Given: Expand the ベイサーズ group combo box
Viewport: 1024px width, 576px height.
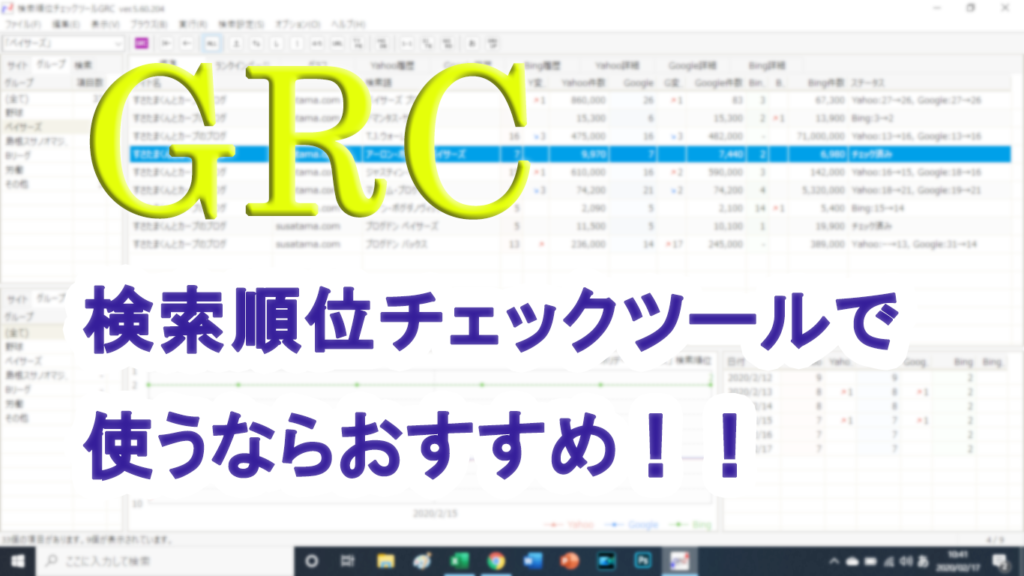Looking at the screenshot, I should click(118, 44).
